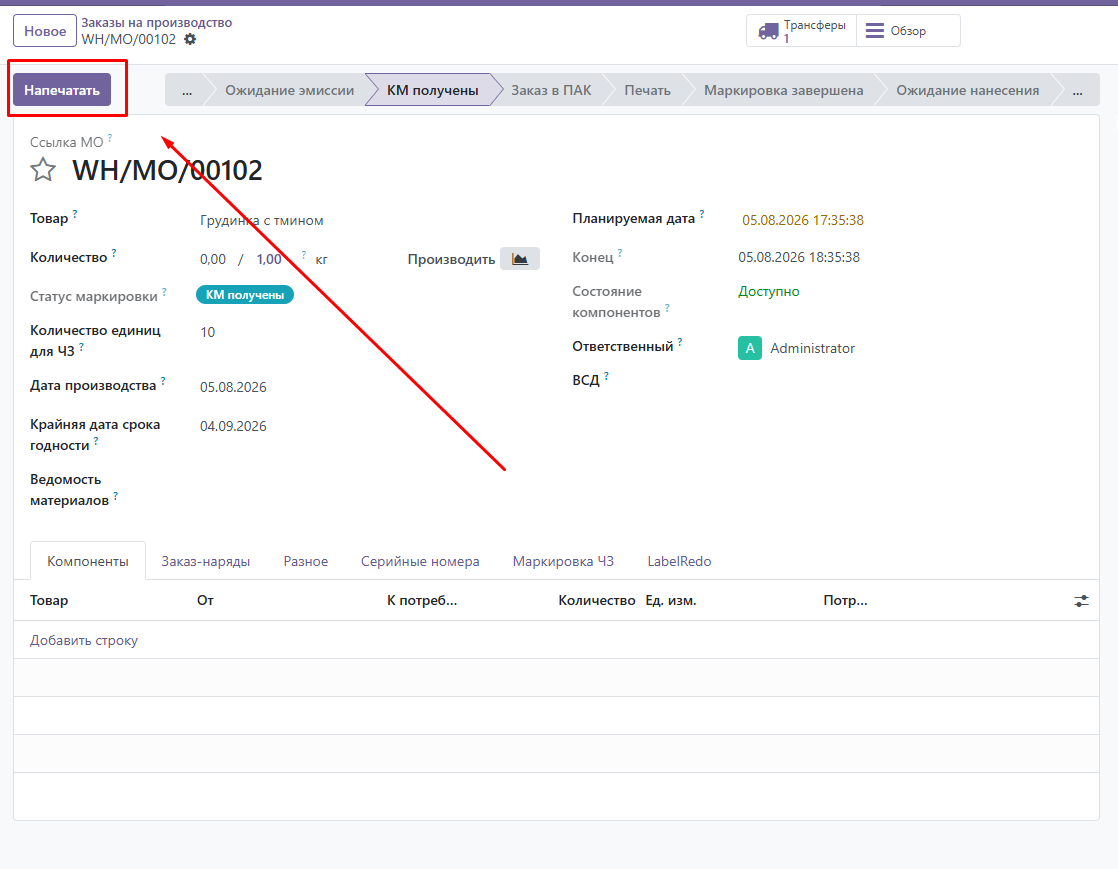1118x869 pixels.
Task: Click end date 05.08.2026 18:35:38
Action: 799,257
